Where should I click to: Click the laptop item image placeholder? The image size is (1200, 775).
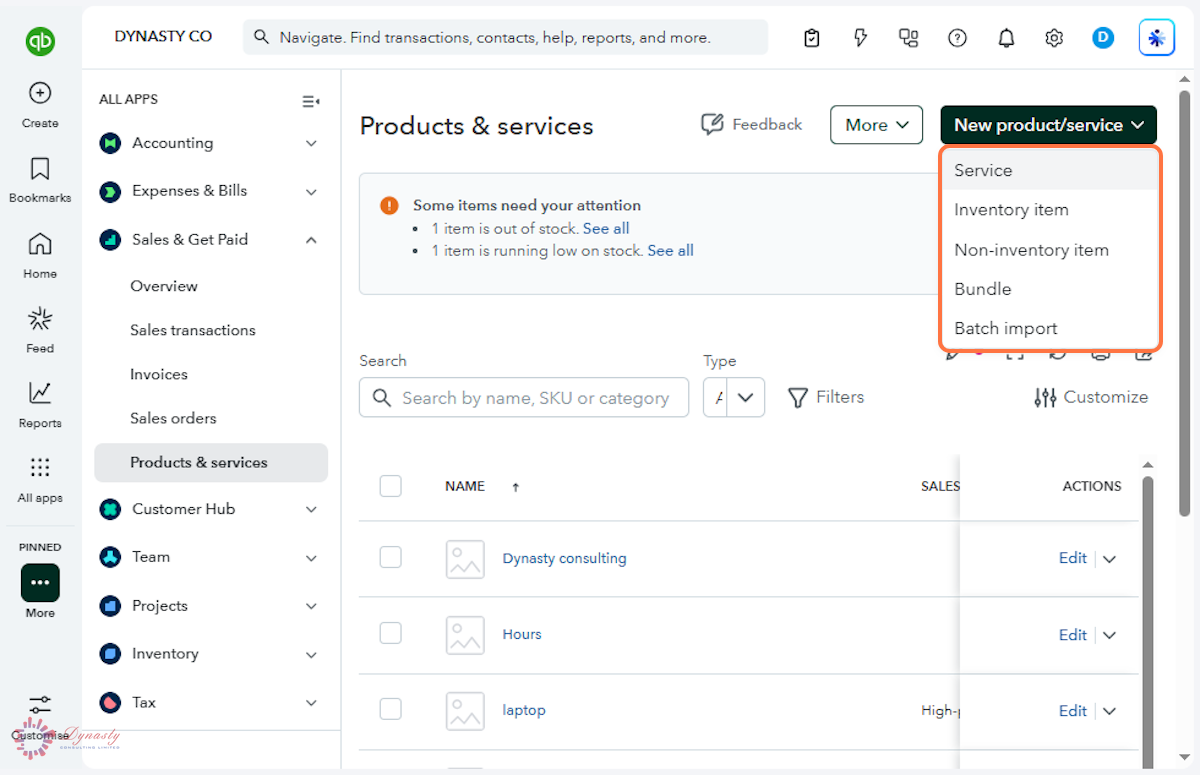point(465,711)
